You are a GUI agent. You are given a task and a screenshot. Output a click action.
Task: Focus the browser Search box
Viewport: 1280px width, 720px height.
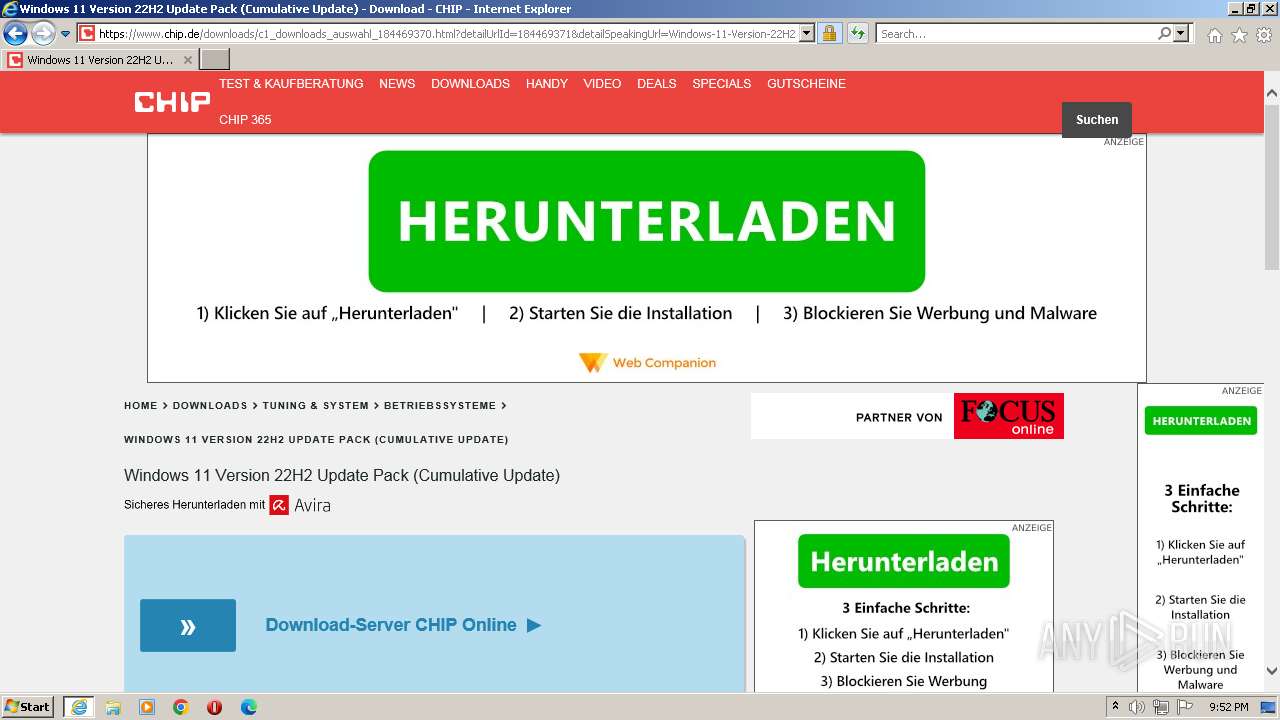pyautogui.click(x=1016, y=34)
